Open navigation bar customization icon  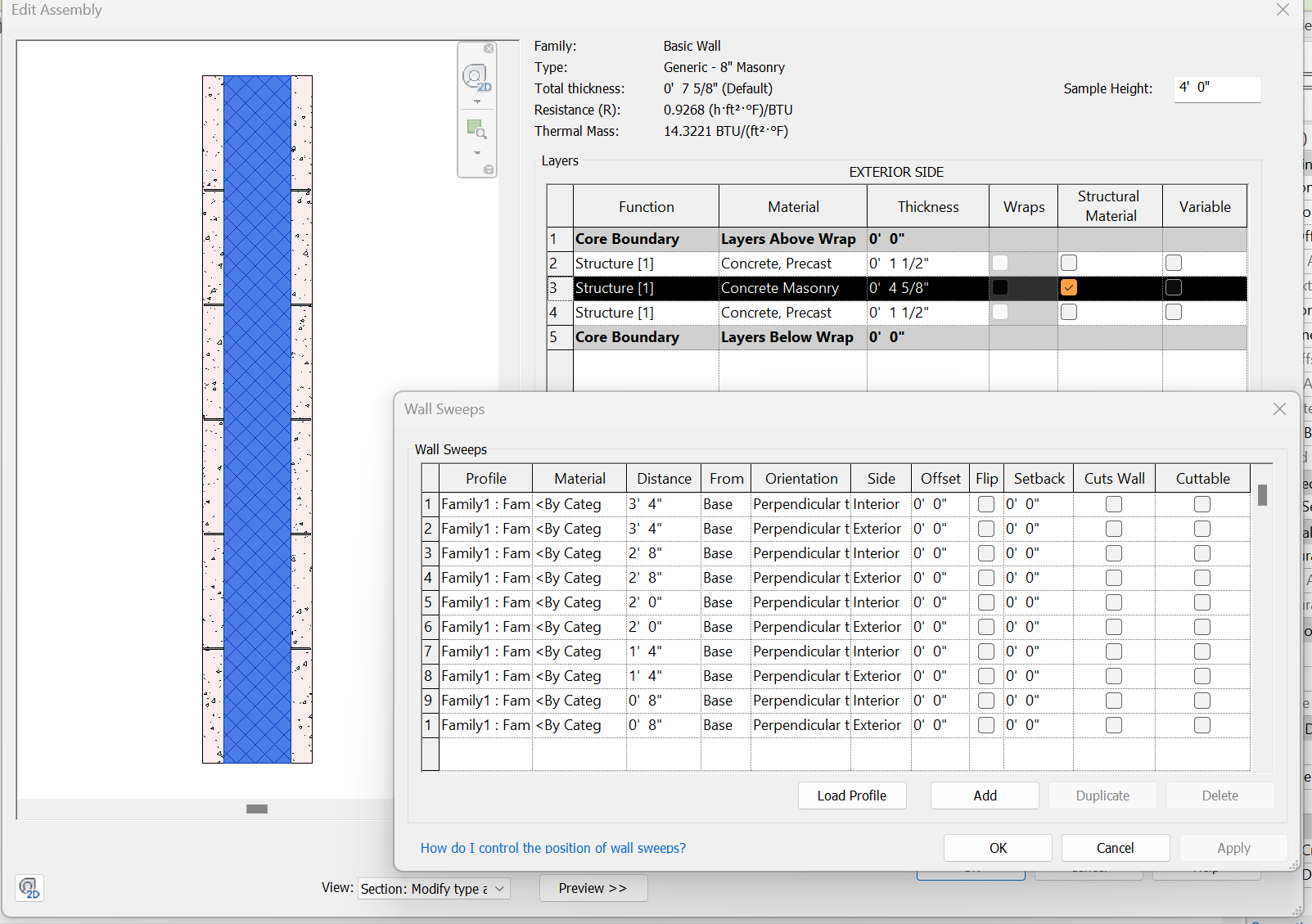click(489, 169)
